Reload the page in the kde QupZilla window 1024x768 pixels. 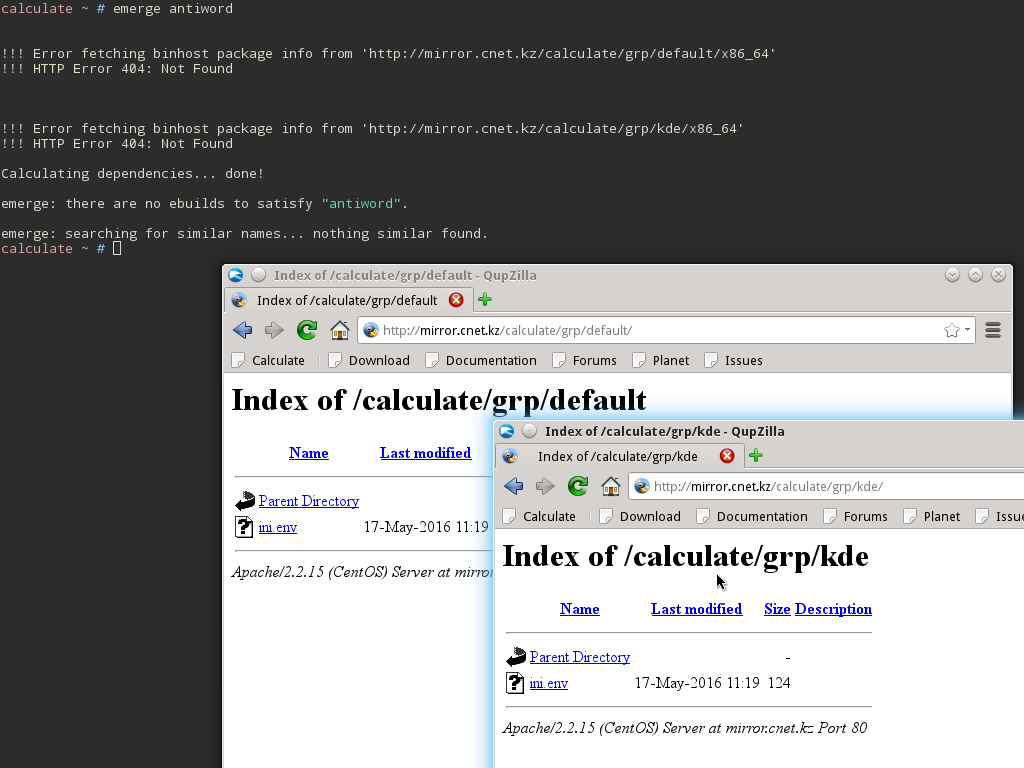point(577,487)
